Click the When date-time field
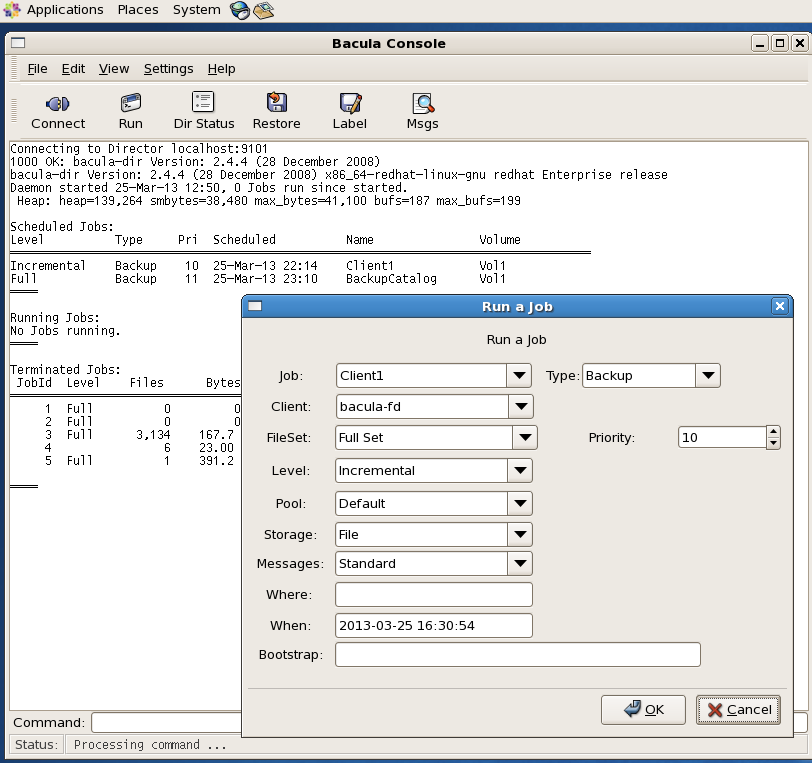The image size is (812, 763). coord(434,626)
